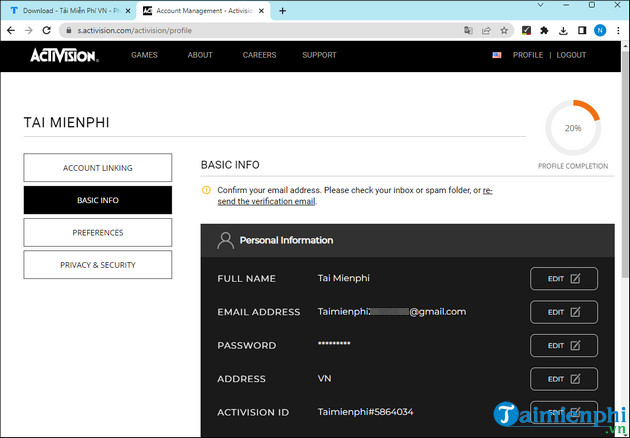Click the browser back arrow

click(11, 31)
